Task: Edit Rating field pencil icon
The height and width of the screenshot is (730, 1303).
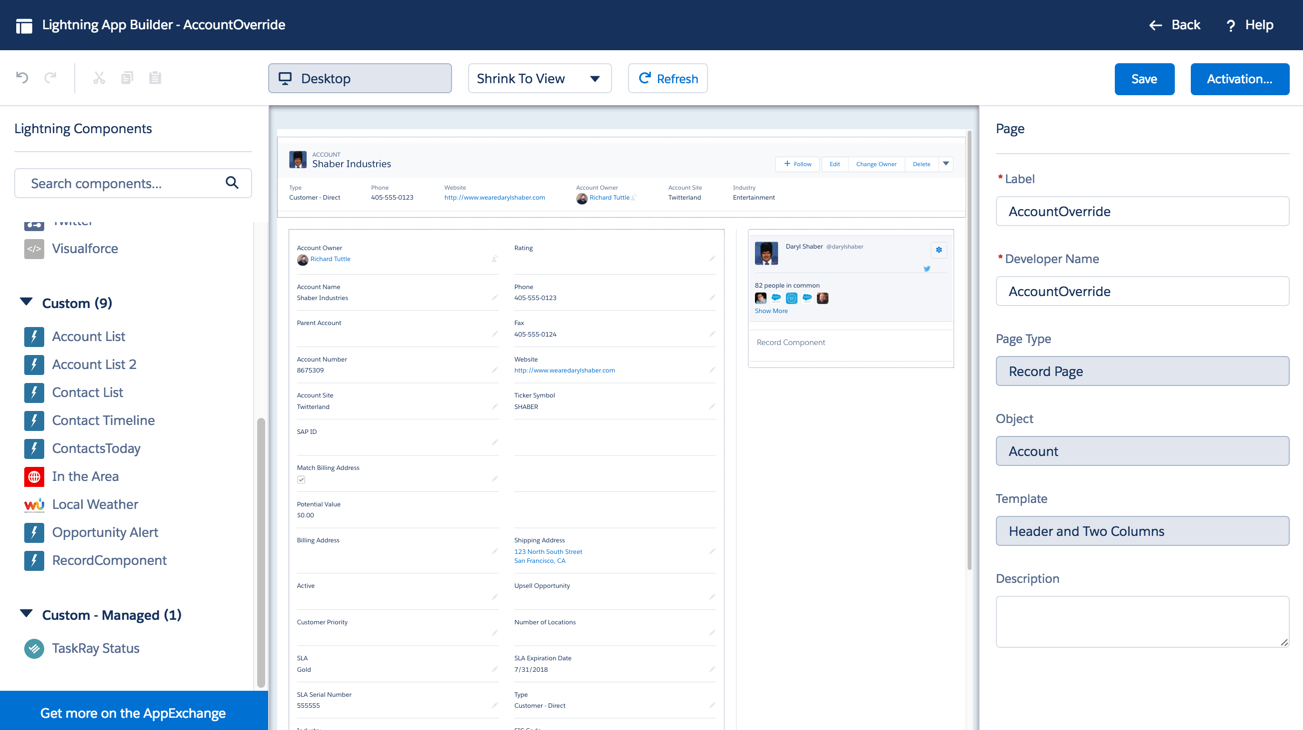Action: click(712, 259)
